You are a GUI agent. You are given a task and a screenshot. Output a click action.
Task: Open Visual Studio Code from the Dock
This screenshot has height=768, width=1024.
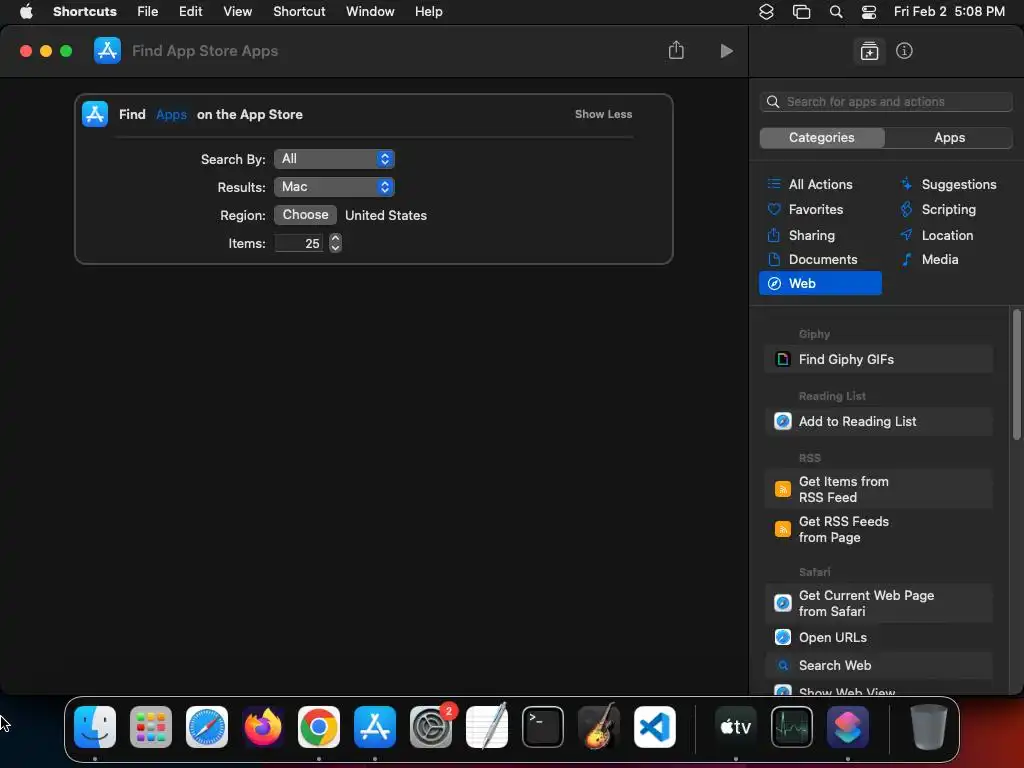click(655, 727)
